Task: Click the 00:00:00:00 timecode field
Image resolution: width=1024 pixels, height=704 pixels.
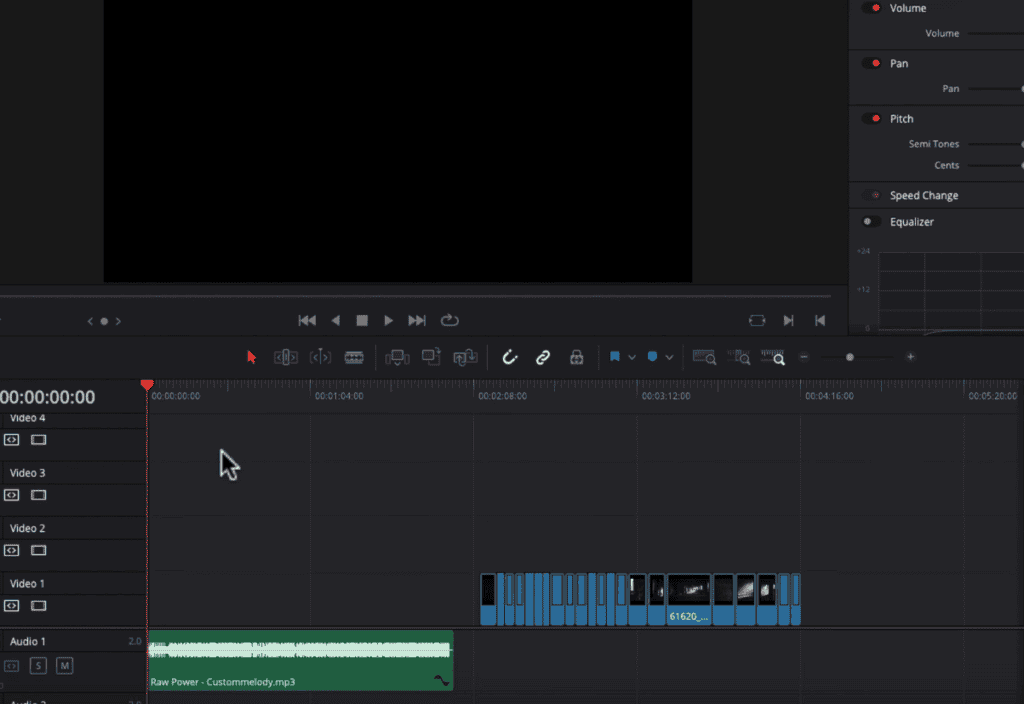Action: click(x=48, y=397)
